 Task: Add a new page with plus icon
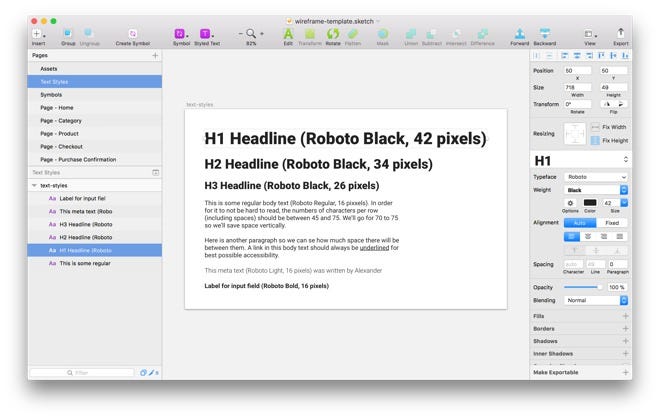(x=155, y=55)
